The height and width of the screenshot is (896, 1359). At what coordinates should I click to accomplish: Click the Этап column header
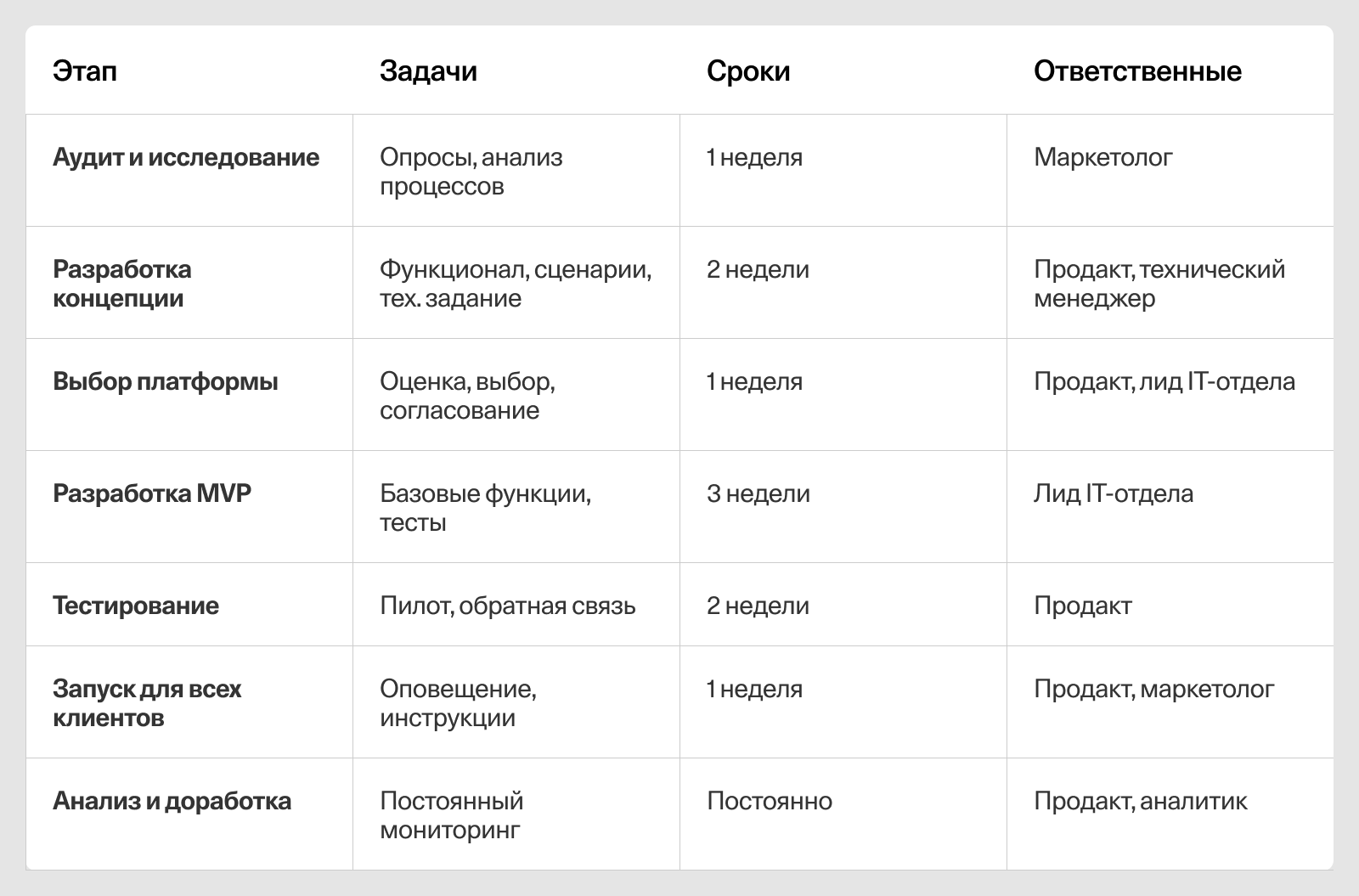tap(85, 71)
